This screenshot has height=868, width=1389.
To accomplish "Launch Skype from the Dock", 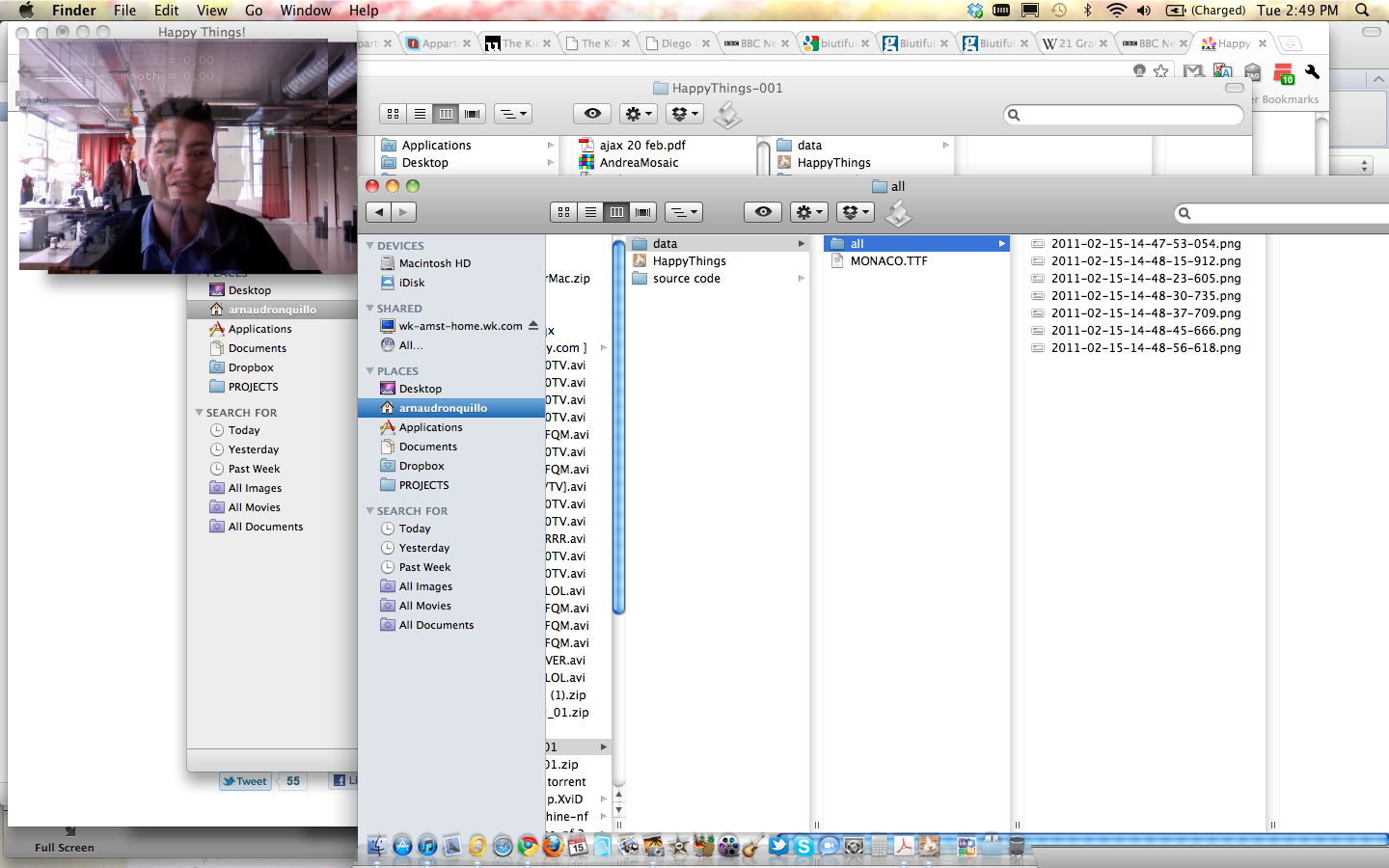I will click(803, 846).
